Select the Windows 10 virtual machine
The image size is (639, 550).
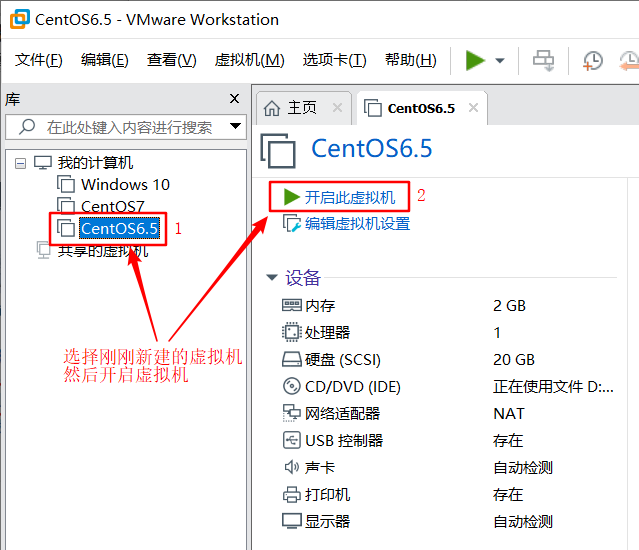pyautogui.click(x=125, y=185)
